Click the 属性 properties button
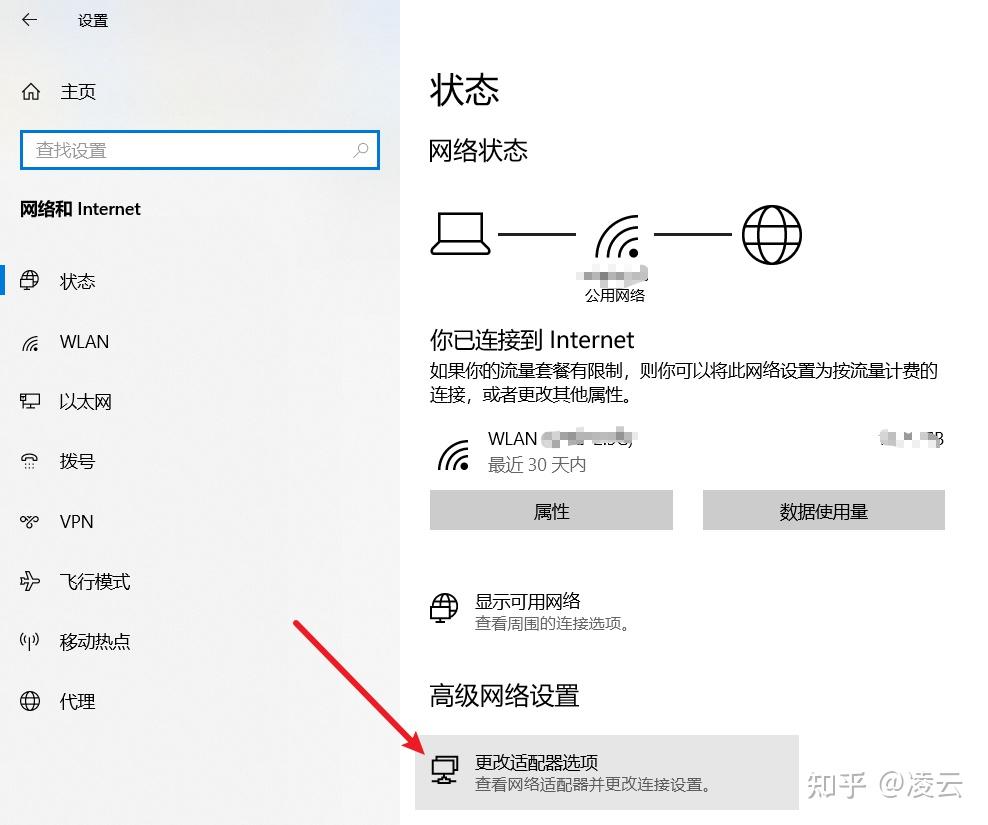Screen dimensions: 988x825 [551, 510]
